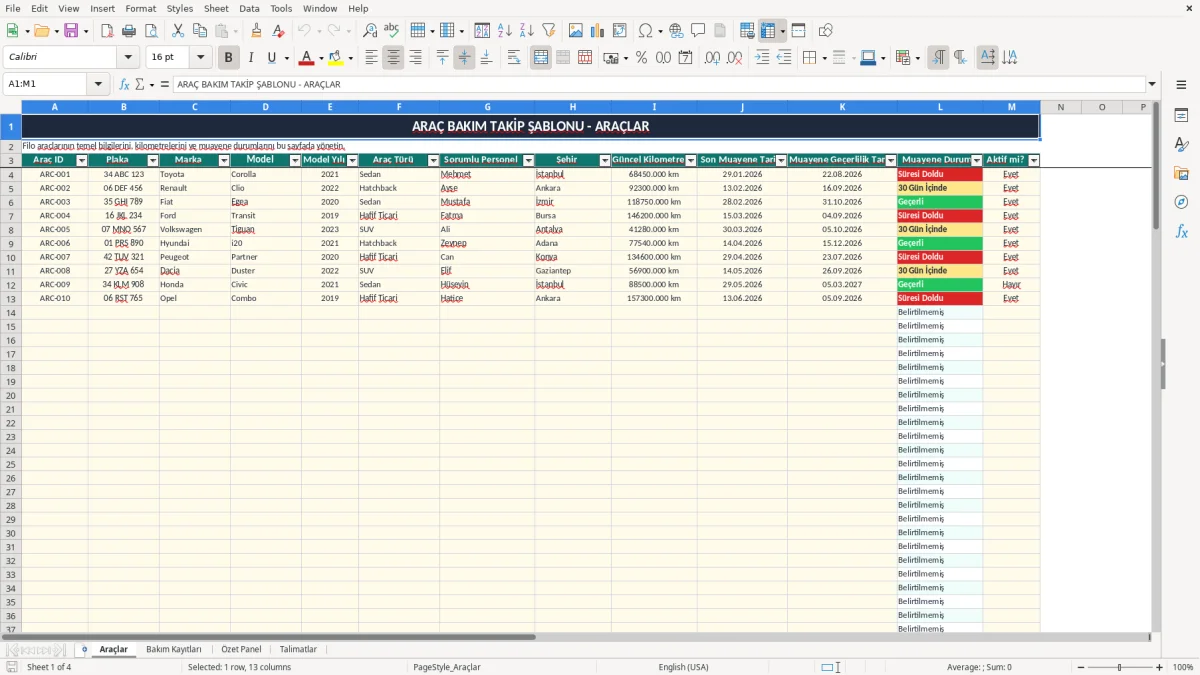Open sidebar Gallery icon

coord(1181,173)
